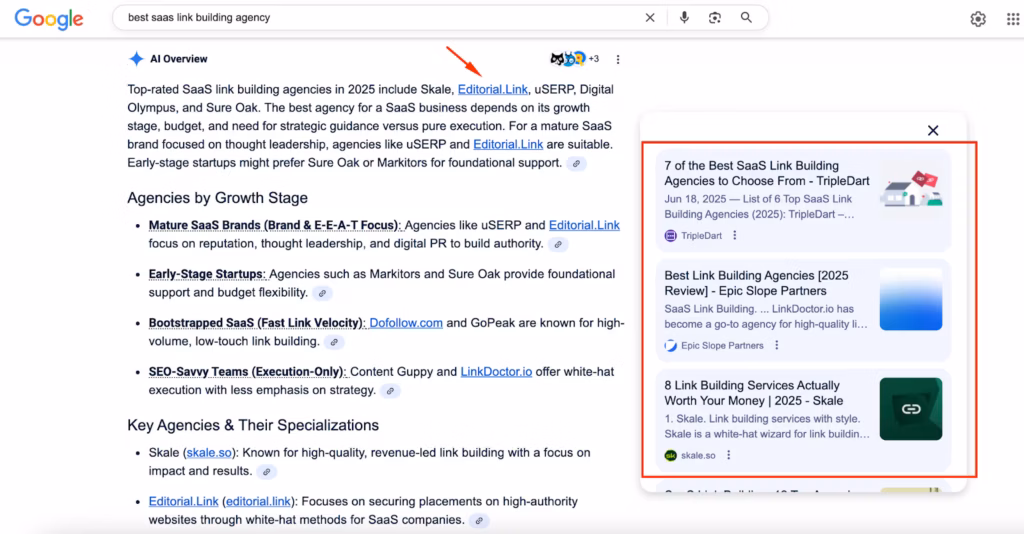
Task: Click the Dofollow.com link
Action: [405, 323]
